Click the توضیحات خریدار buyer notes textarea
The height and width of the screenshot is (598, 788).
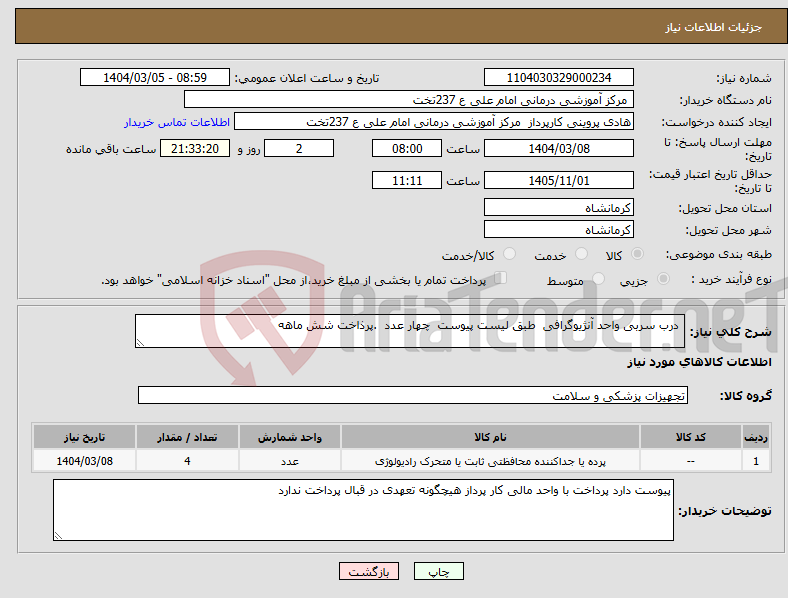[x=363, y=510]
